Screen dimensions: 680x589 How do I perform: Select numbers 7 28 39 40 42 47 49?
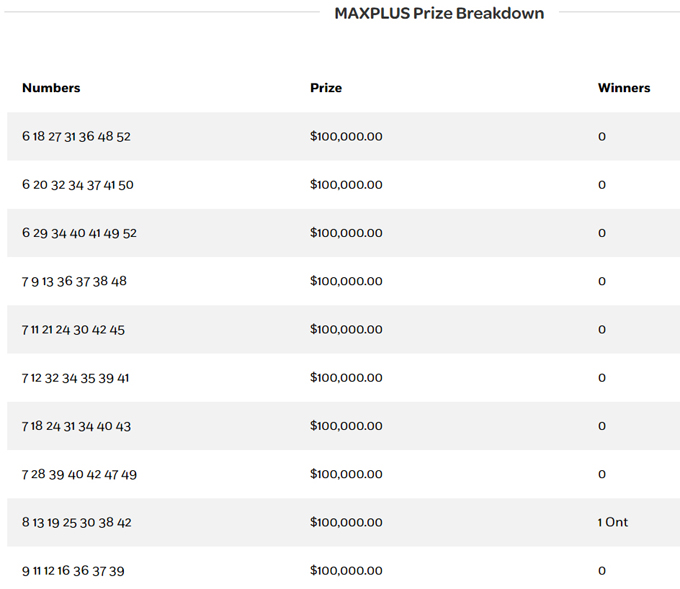[79, 474]
